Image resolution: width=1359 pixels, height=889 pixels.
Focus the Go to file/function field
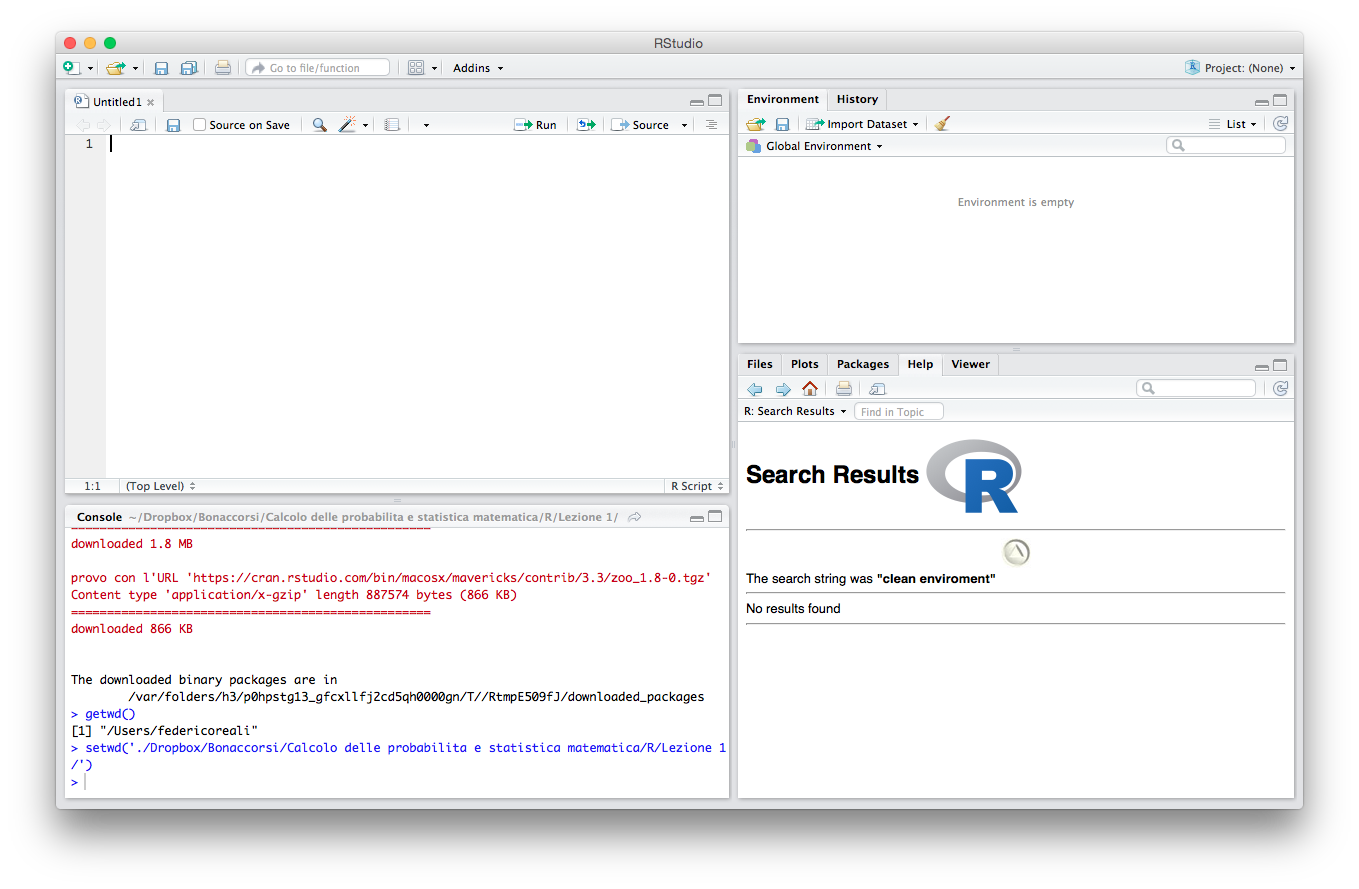click(317, 68)
